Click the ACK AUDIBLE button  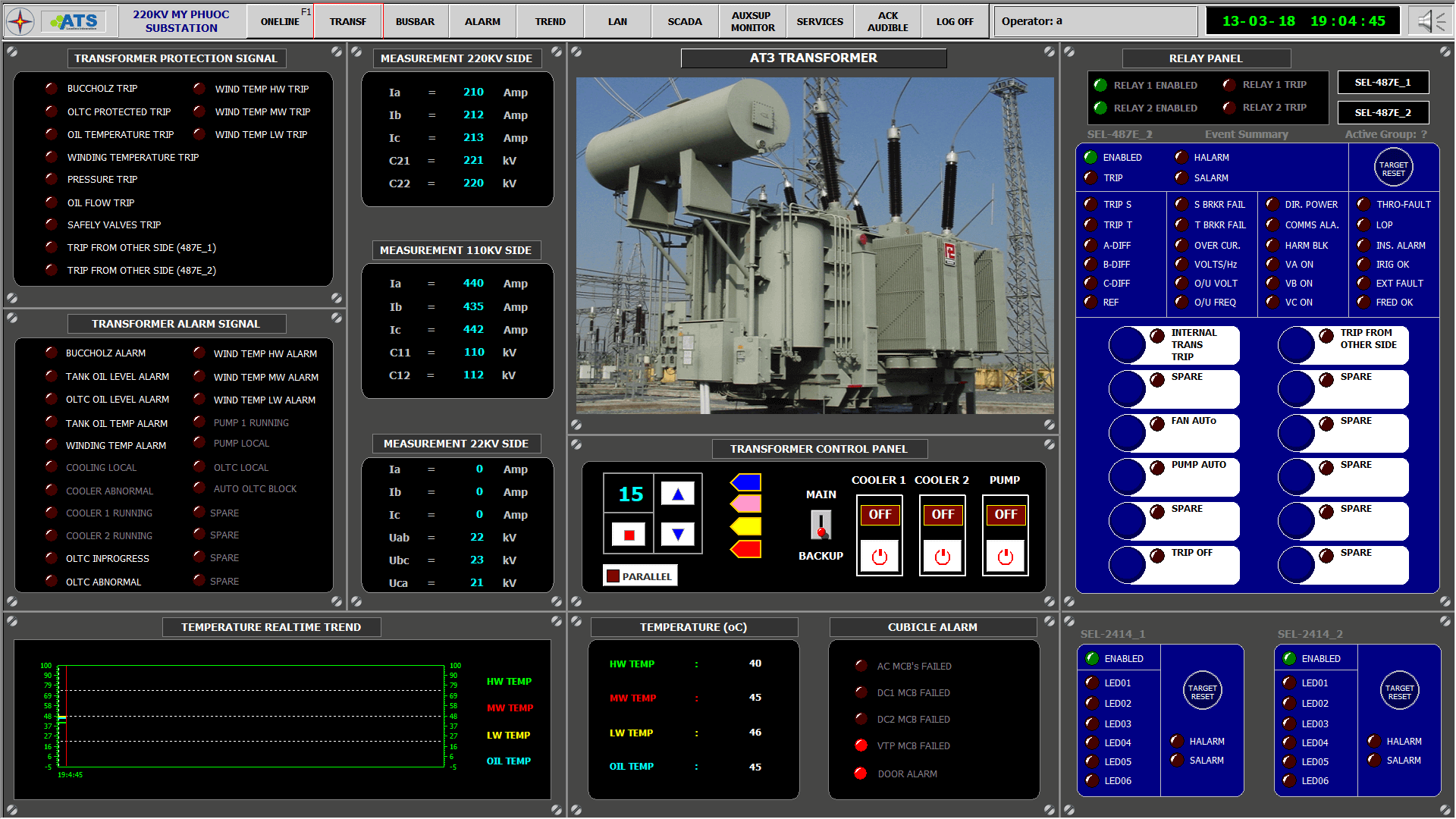click(x=887, y=21)
